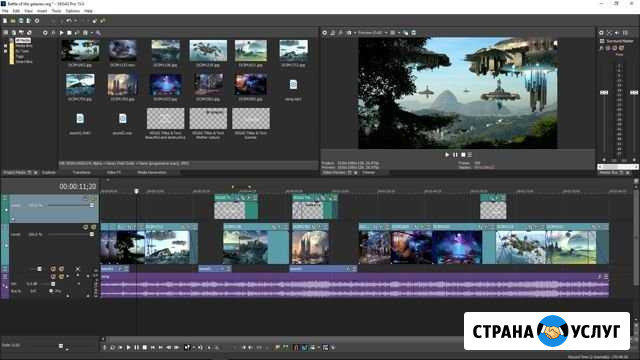The width and height of the screenshot is (640, 360).
Task: Switch to the Transitions tab
Action: 82,173
